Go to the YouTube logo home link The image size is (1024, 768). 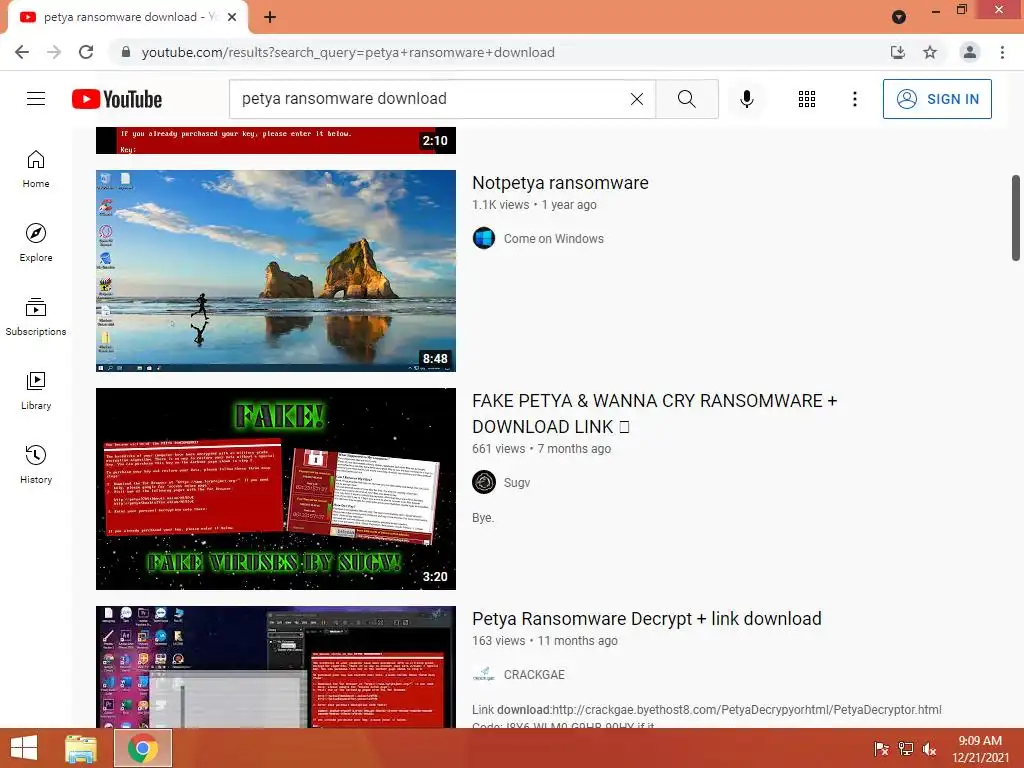(117, 99)
